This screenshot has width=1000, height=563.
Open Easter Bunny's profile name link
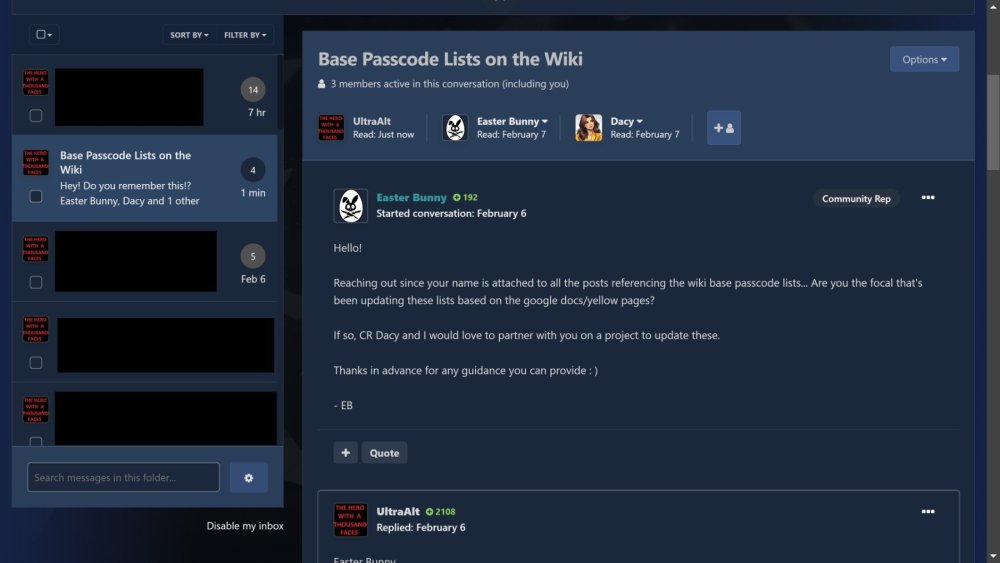(411, 198)
